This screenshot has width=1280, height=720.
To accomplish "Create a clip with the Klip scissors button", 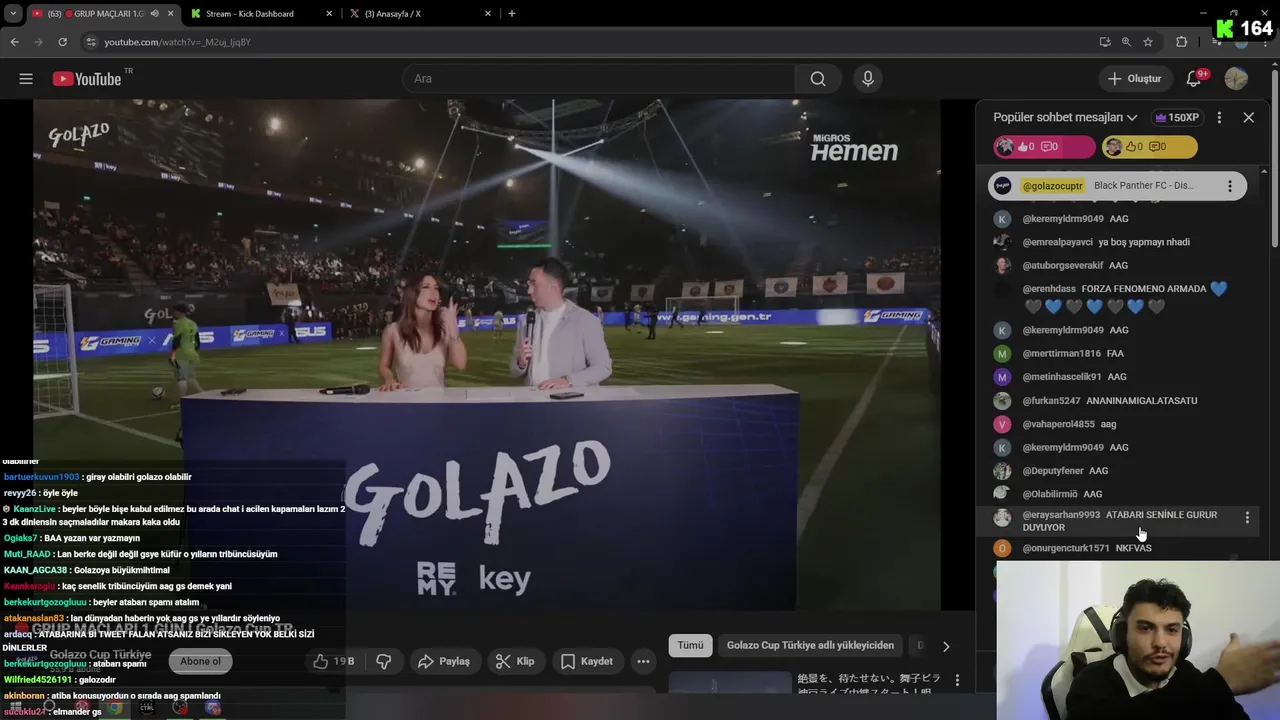I will (515, 661).
